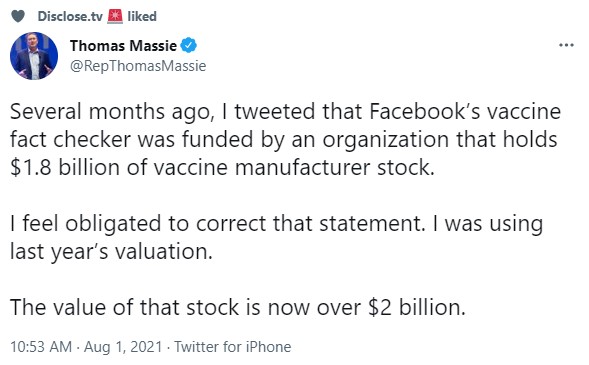
Task: Open Thomas Massie's profile picture
Action: pos(34,56)
